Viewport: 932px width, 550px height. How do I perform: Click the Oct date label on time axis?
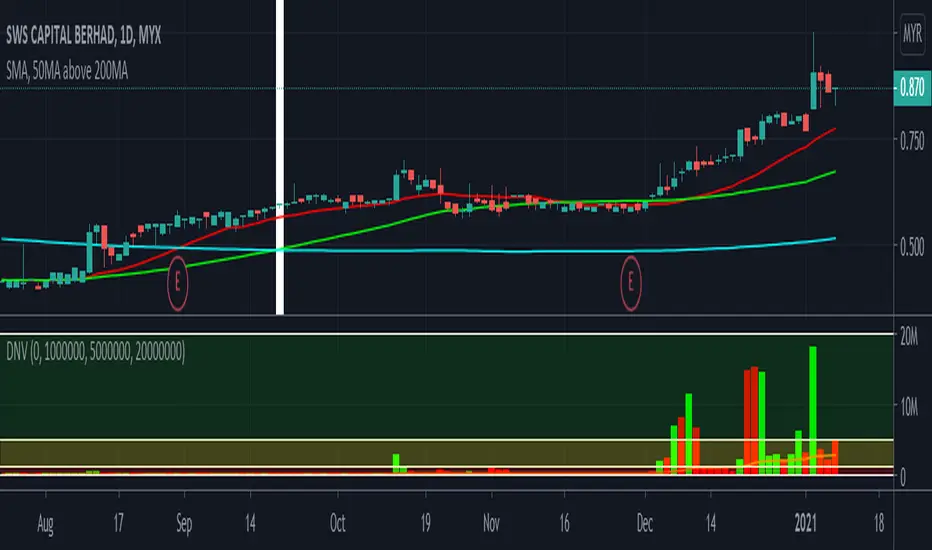[338, 524]
